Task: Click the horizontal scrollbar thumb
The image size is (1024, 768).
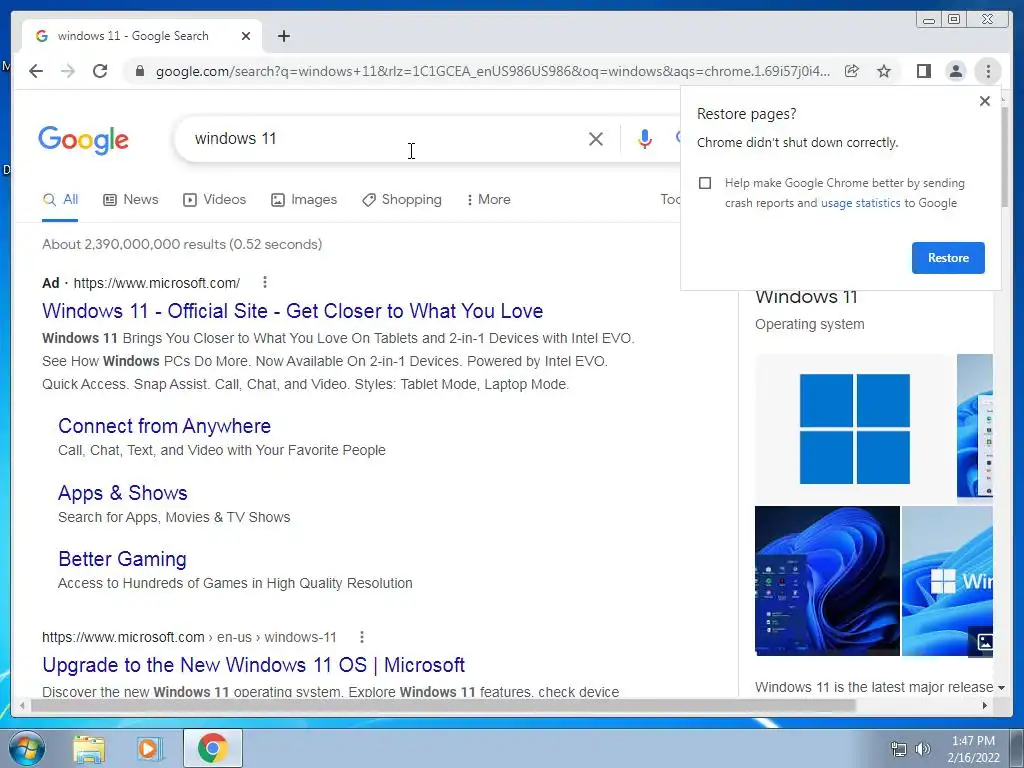Action: (443, 705)
